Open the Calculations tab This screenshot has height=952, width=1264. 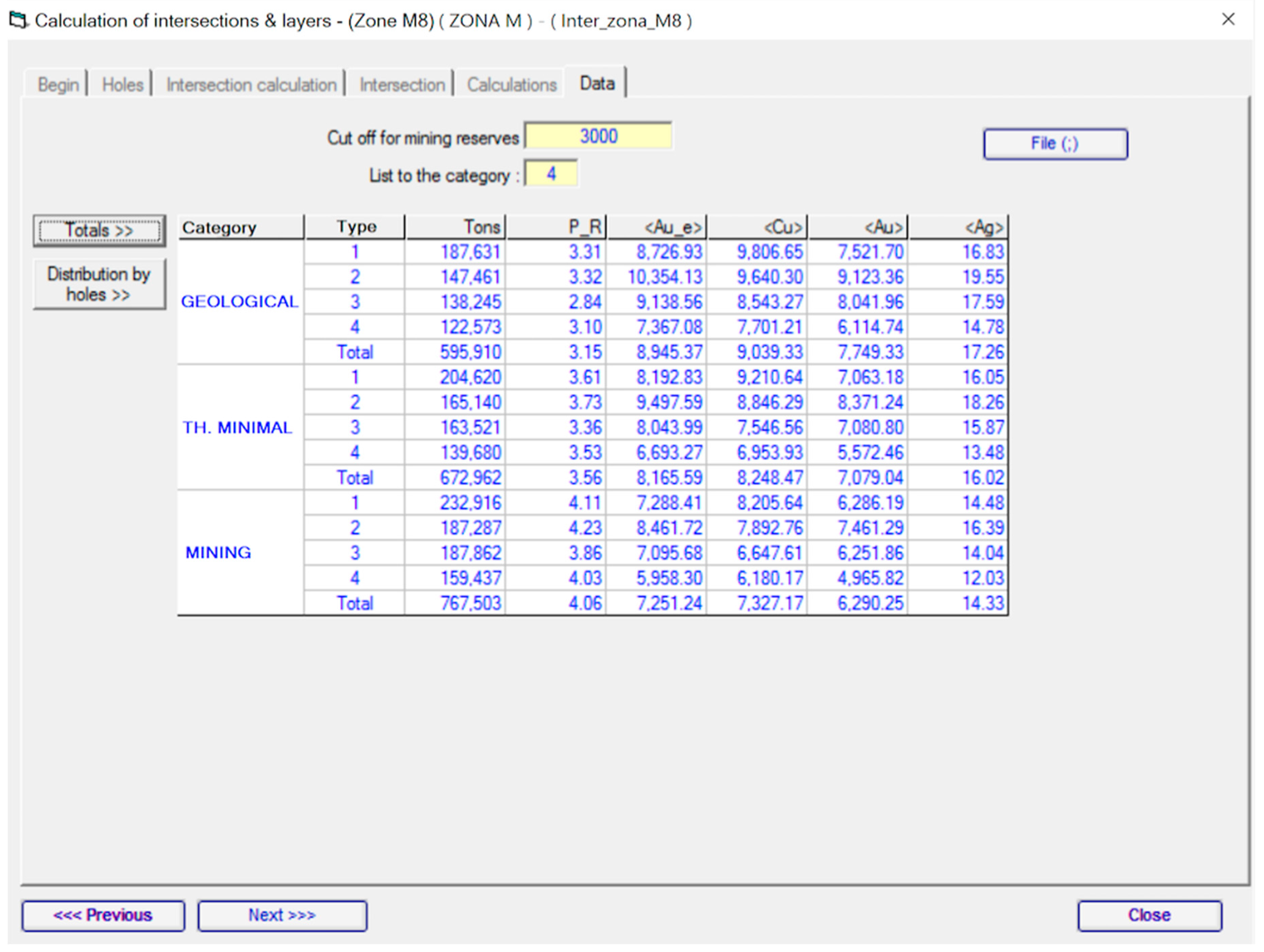(x=512, y=85)
